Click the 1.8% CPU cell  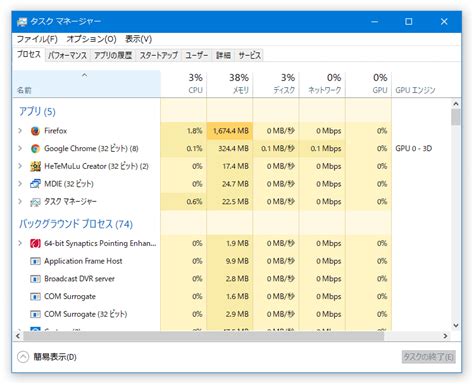(183, 131)
